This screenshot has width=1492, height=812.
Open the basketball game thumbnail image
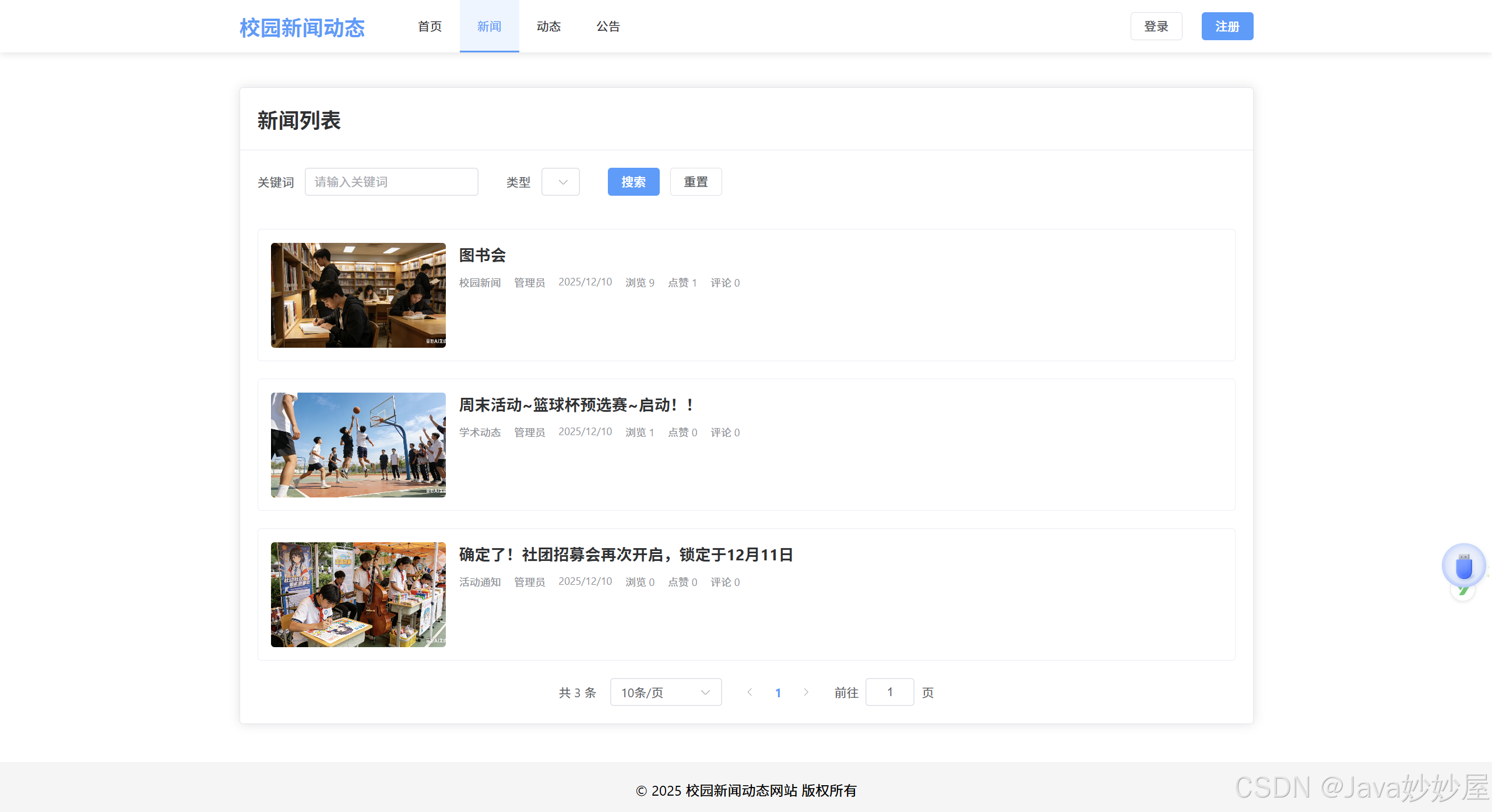[358, 445]
